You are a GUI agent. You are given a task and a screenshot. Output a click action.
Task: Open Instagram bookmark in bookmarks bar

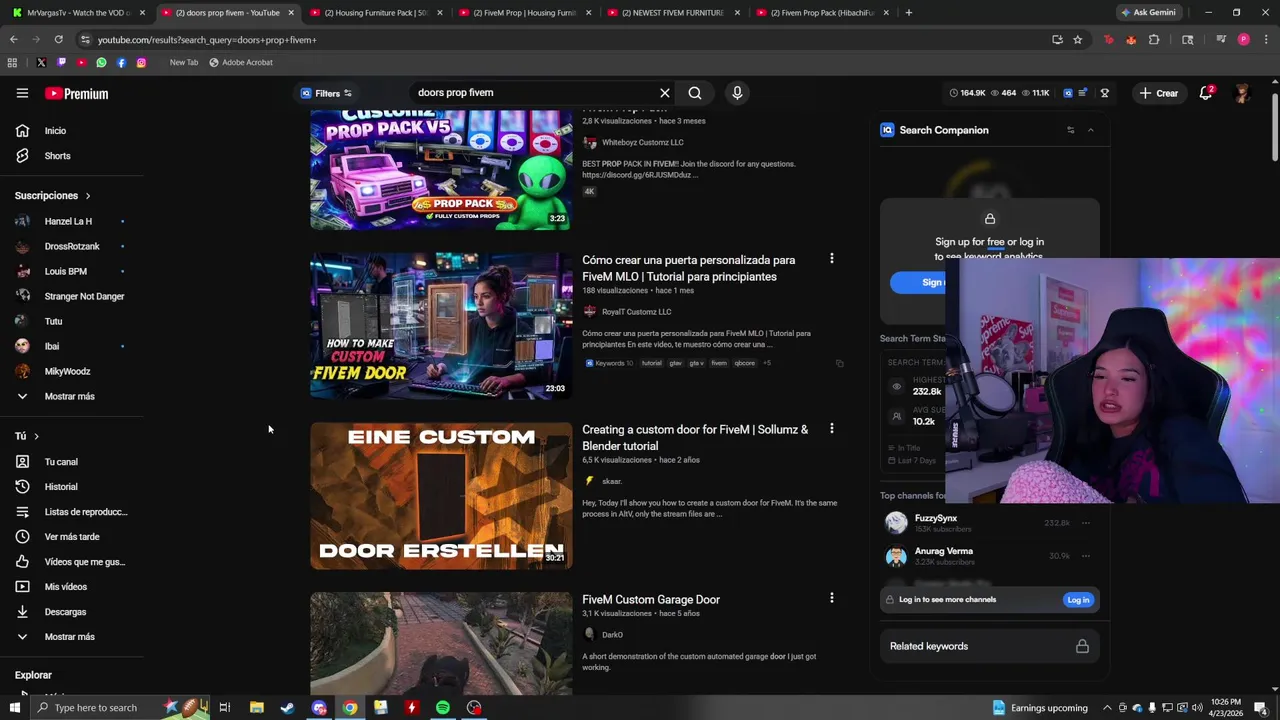click(x=141, y=62)
